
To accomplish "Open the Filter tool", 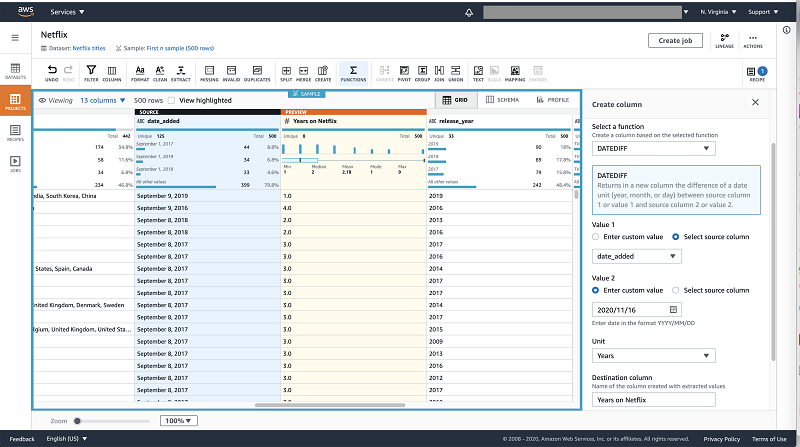I will point(91,72).
